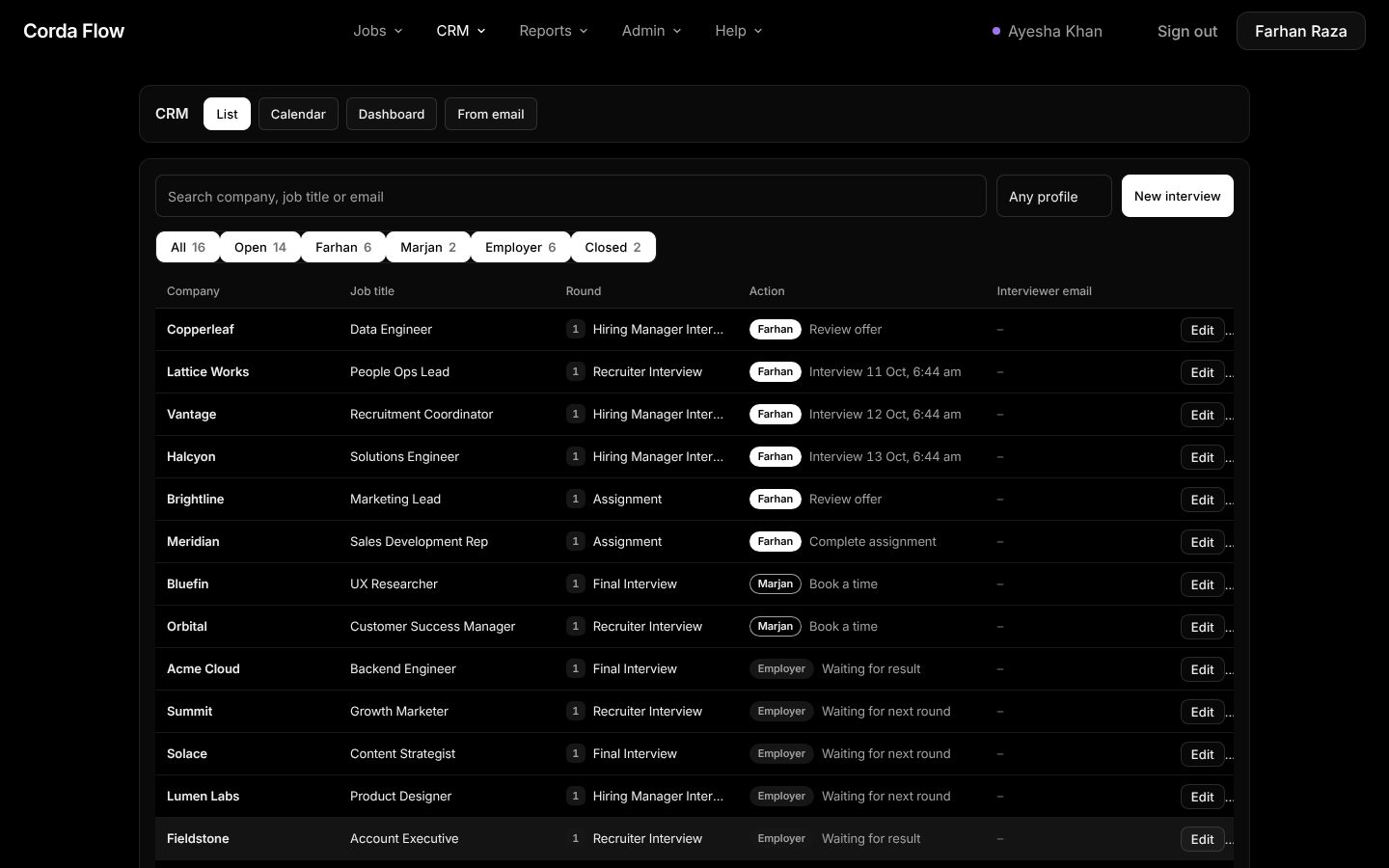
Task: Edit the Fieldstone interview
Action: coord(1202,839)
